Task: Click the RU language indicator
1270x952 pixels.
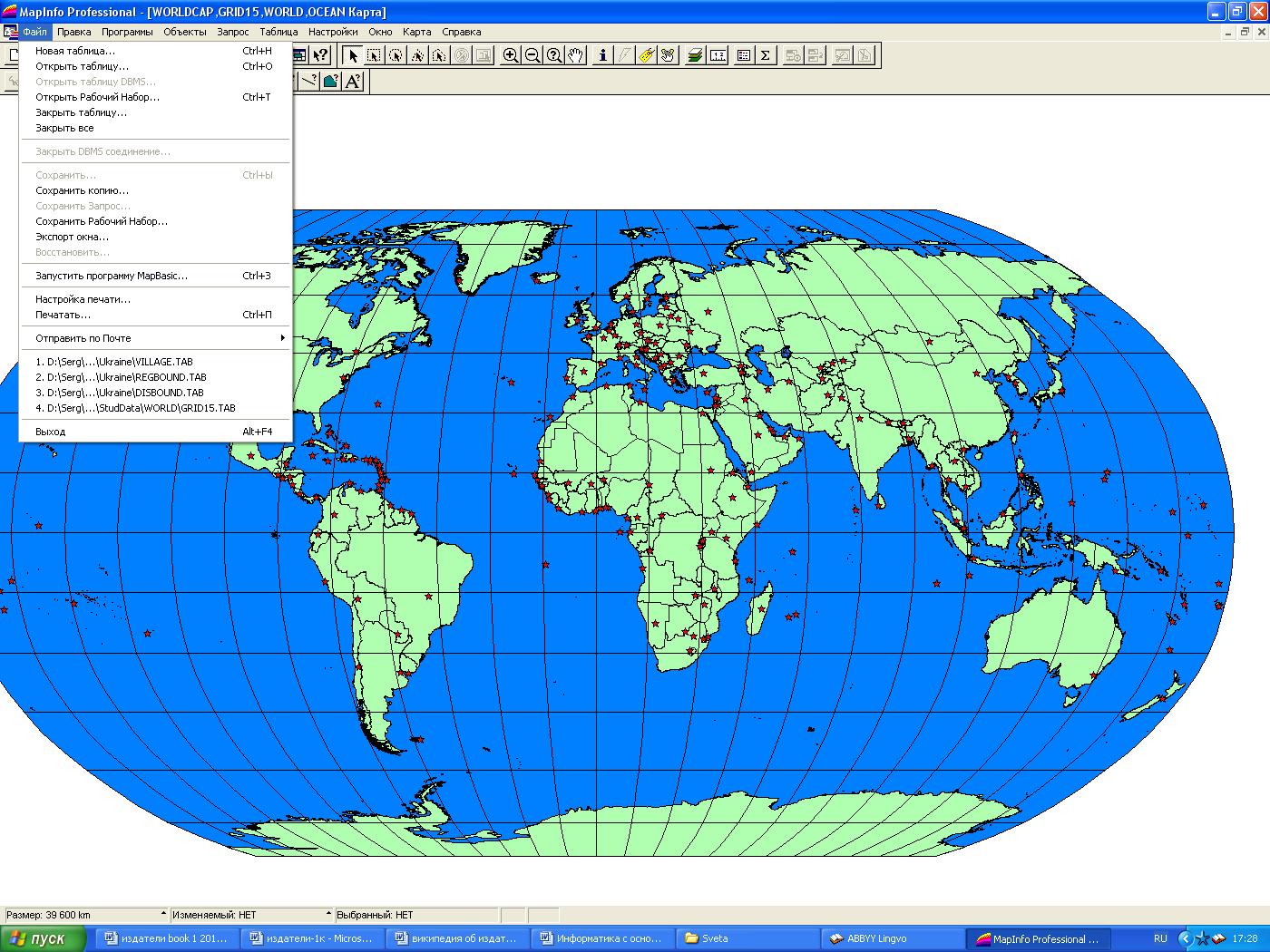Action: 1160,939
